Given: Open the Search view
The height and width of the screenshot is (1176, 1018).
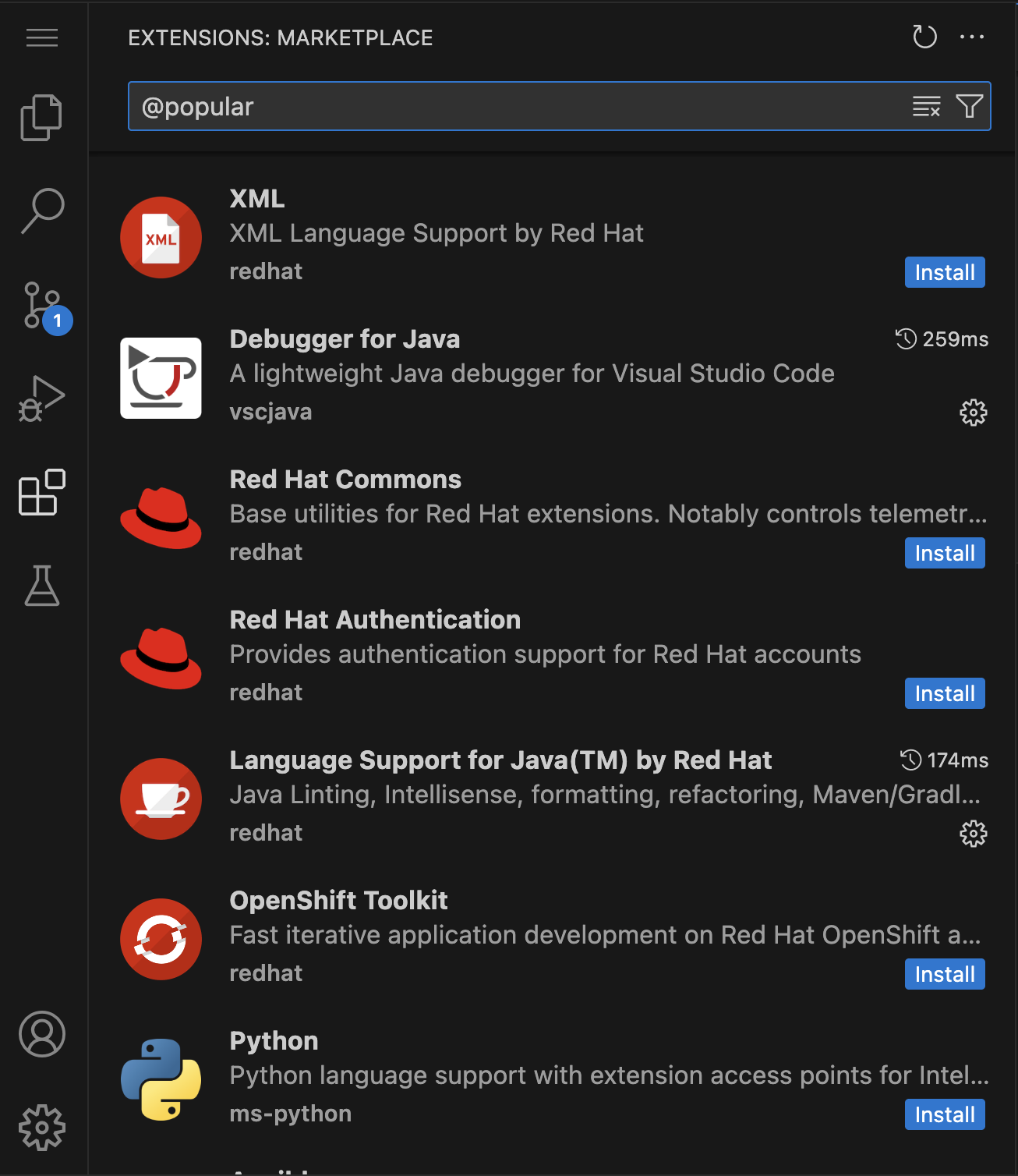Looking at the screenshot, I should click(42, 211).
